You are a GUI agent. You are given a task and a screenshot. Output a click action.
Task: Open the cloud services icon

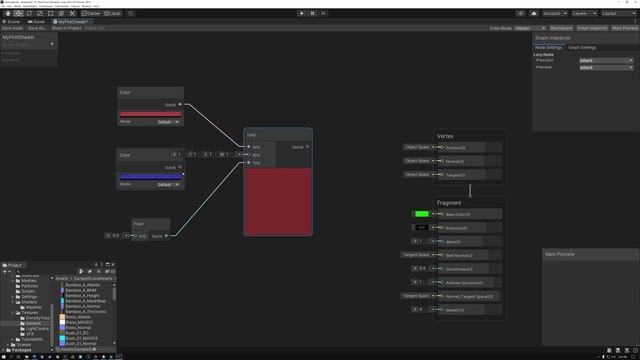[533, 13]
